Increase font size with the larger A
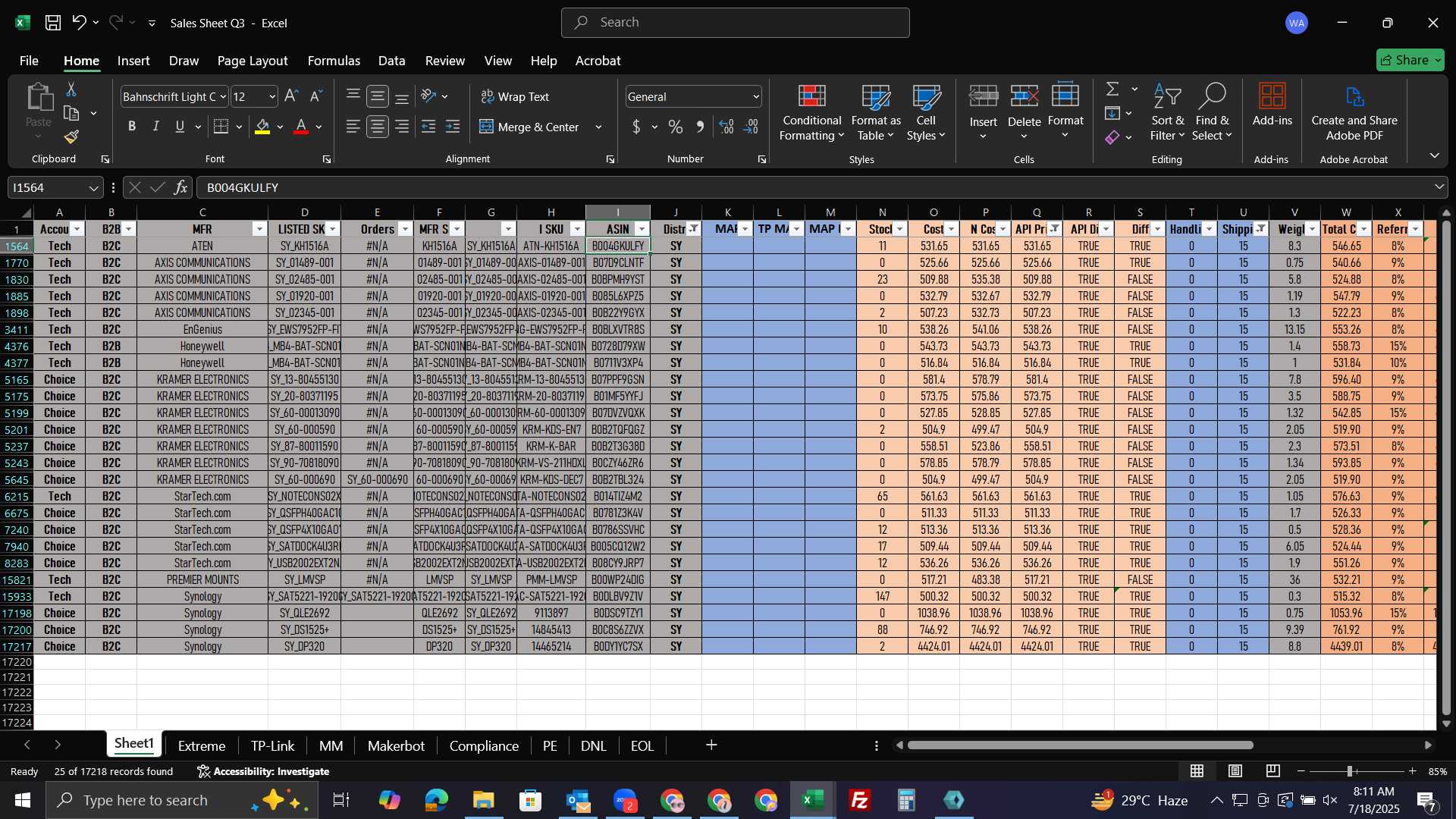This screenshot has width=1456, height=819. pyautogui.click(x=290, y=96)
